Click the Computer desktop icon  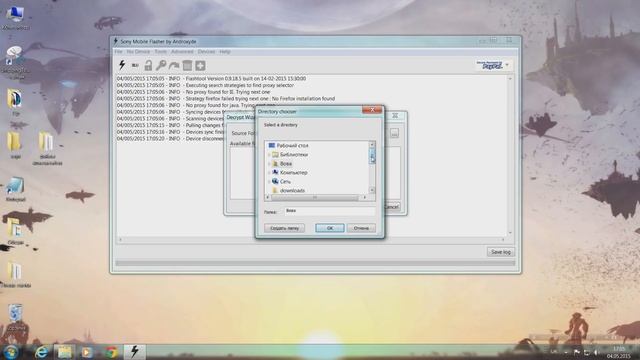pyautogui.click(x=15, y=18)
